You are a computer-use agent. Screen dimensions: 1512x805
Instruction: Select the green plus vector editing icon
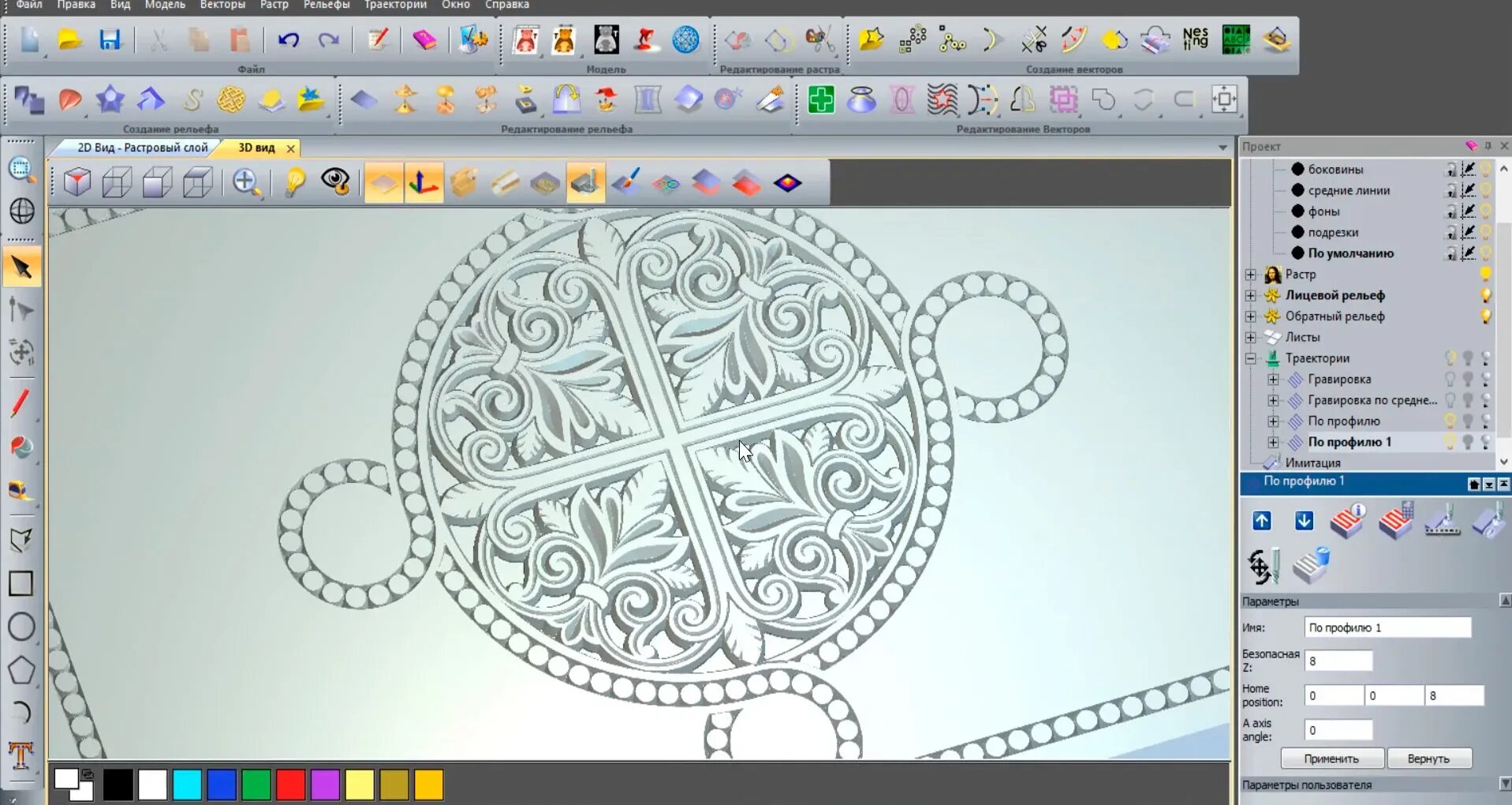point(821,99)
